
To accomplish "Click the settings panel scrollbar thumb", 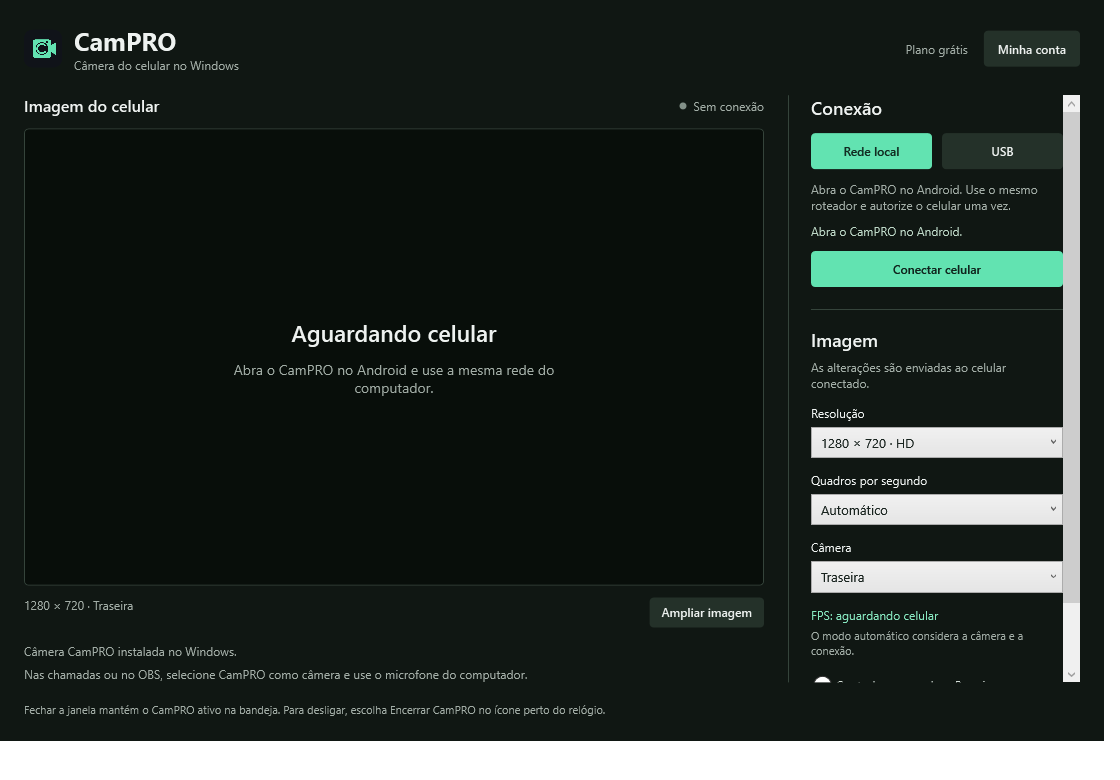I will (1071, 357).
